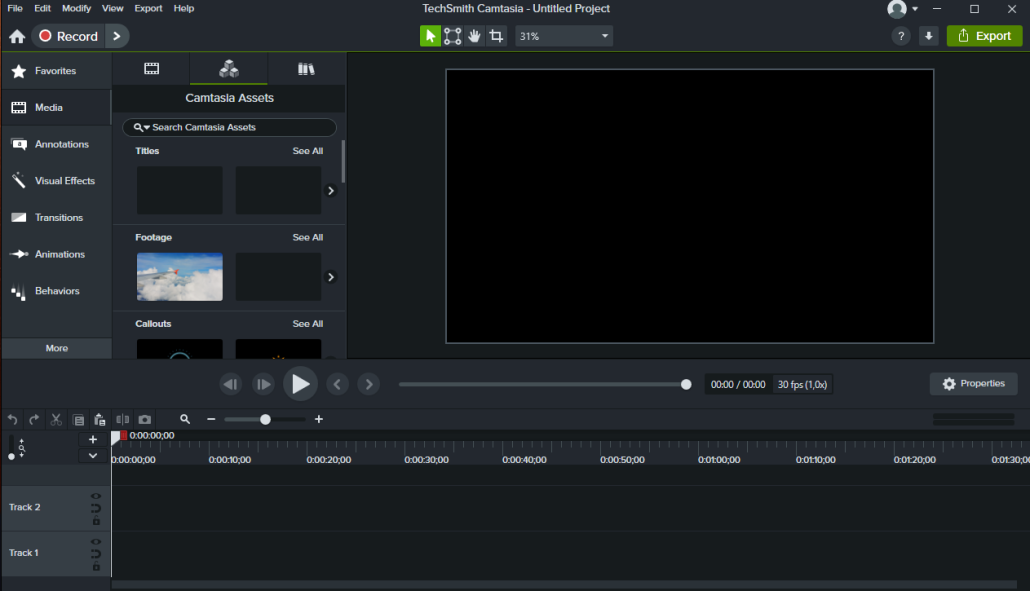
Task: Open the Library books tab icon
Action: [306, 69]
